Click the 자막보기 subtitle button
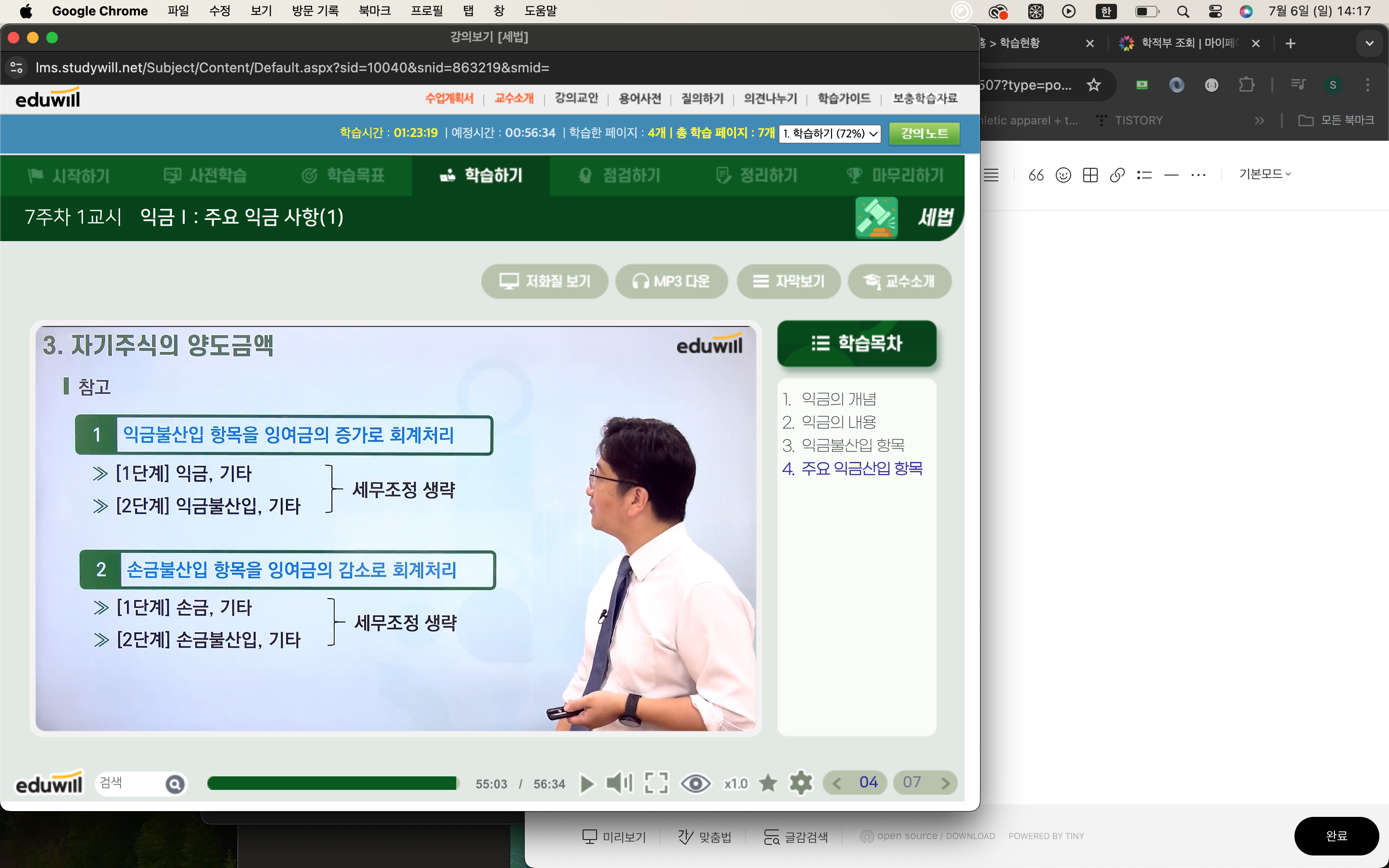The height and width of the screenshot is (868, 1389). coord(789,281)
